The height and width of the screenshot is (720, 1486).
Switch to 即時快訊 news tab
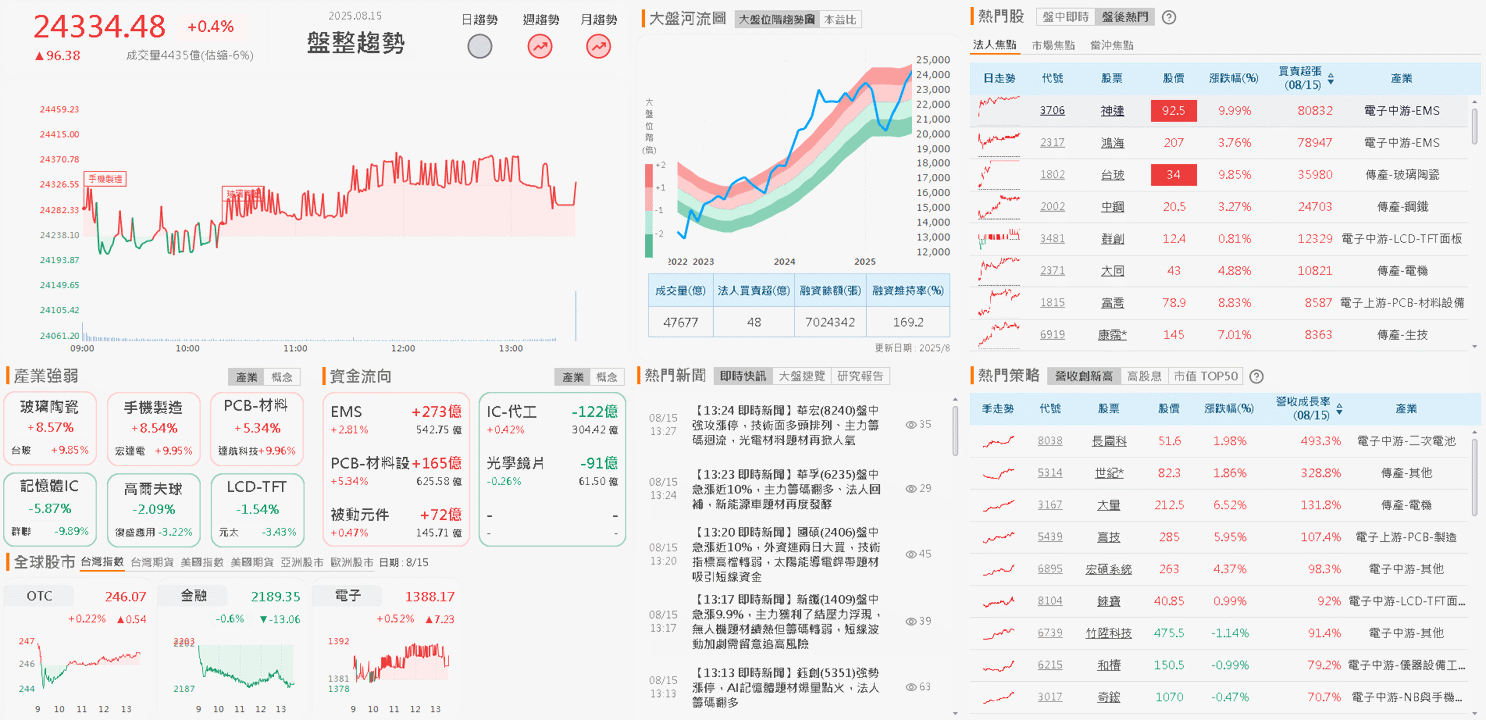coord(743,376)
